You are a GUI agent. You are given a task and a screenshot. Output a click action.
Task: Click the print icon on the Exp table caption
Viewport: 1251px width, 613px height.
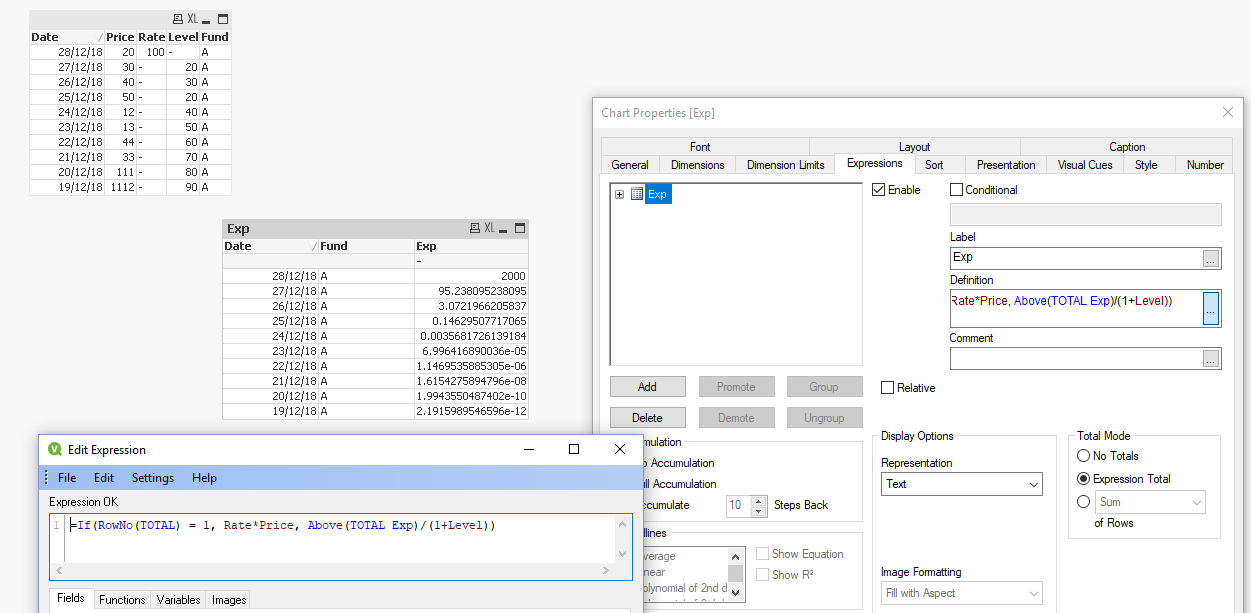click(x=475, y=229)
